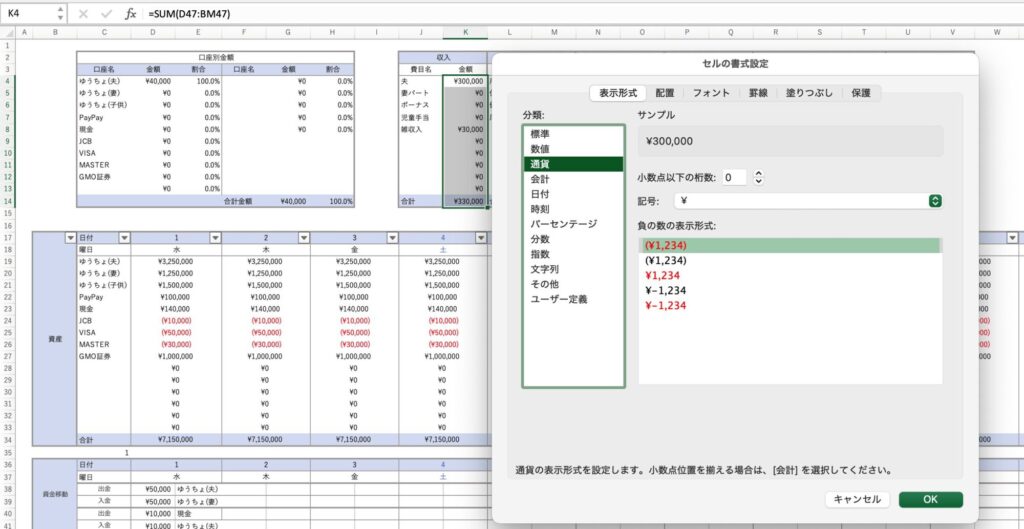Switch to the フォント tab
Viewport: 1024px width, 529px height.
[711, 93]
